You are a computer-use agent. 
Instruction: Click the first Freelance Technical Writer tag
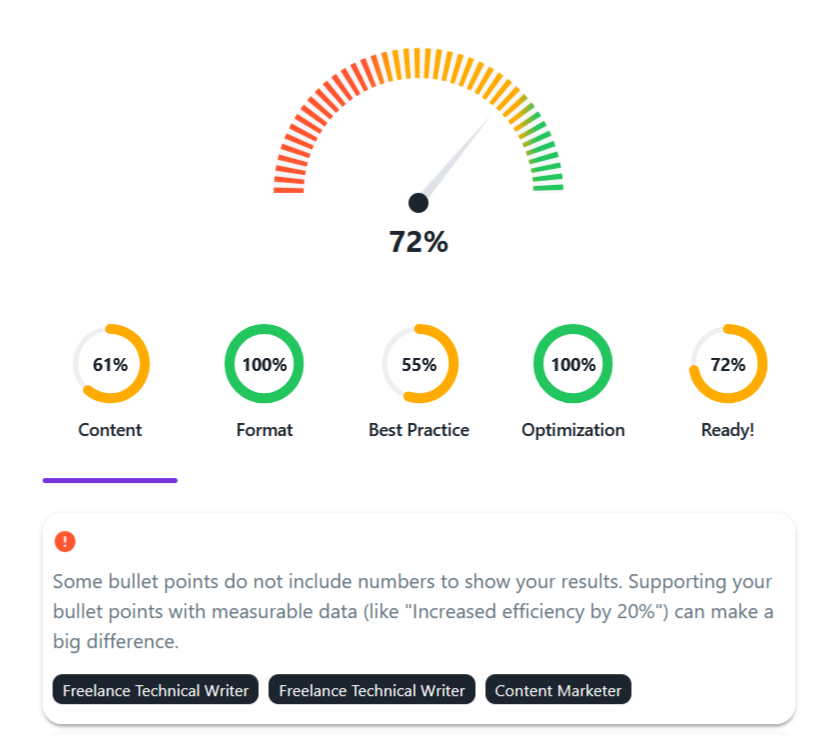pyautogui.click(x=155, y=690)
